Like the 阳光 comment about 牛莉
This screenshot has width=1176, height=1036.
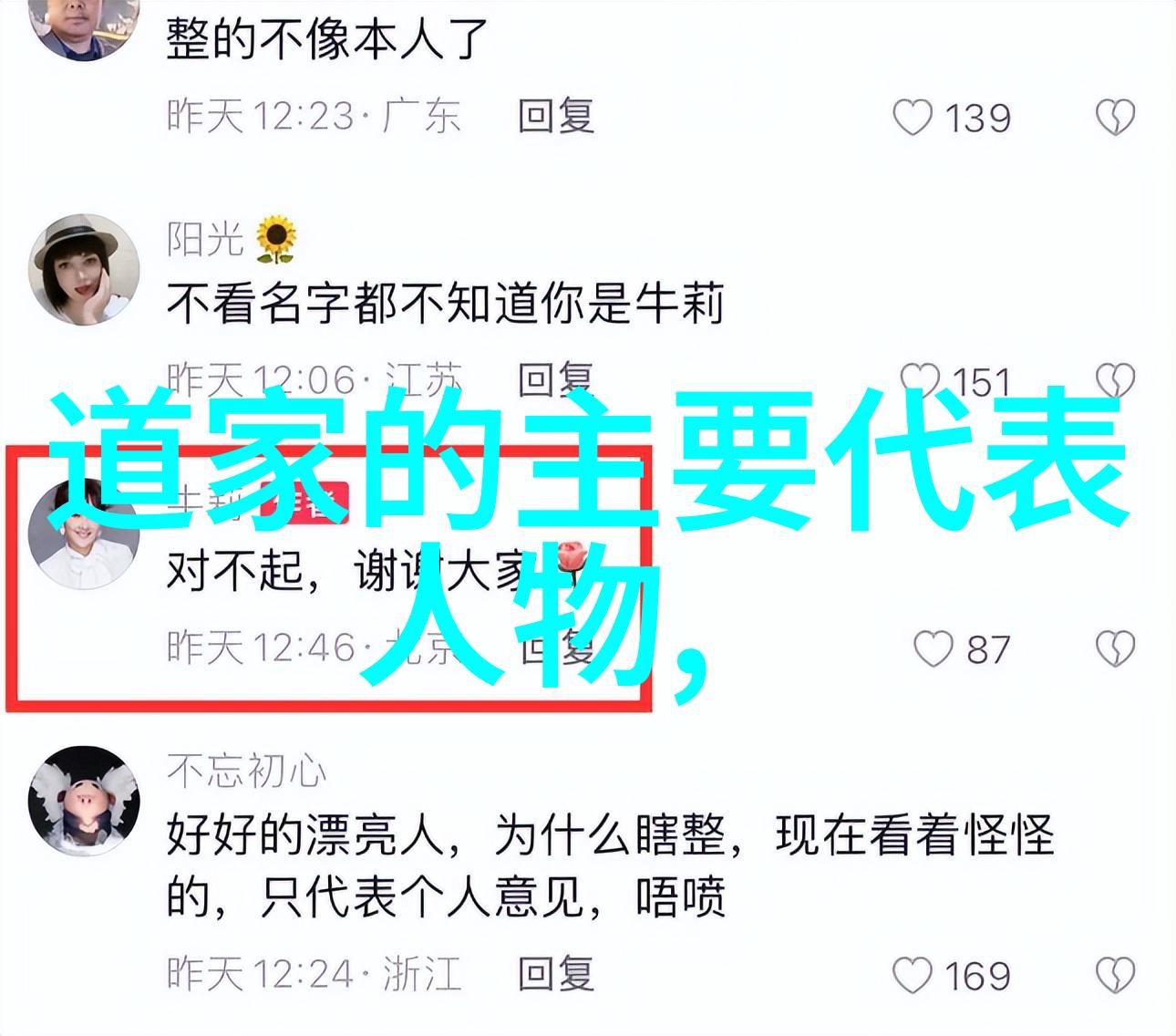919,381
